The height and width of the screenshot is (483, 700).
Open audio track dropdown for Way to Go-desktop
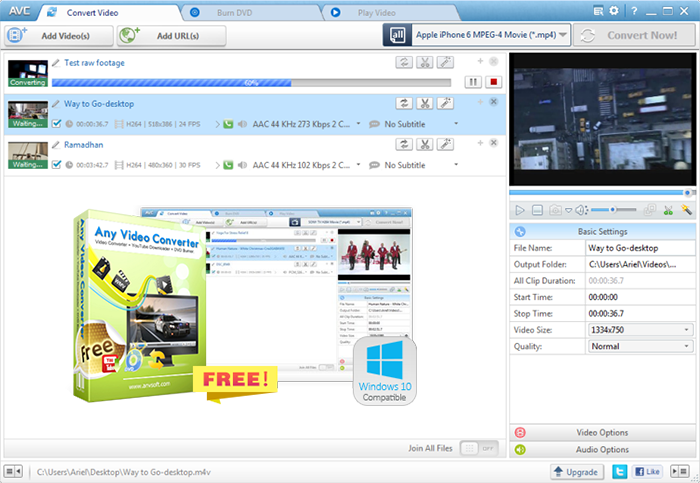pos(358,124)
